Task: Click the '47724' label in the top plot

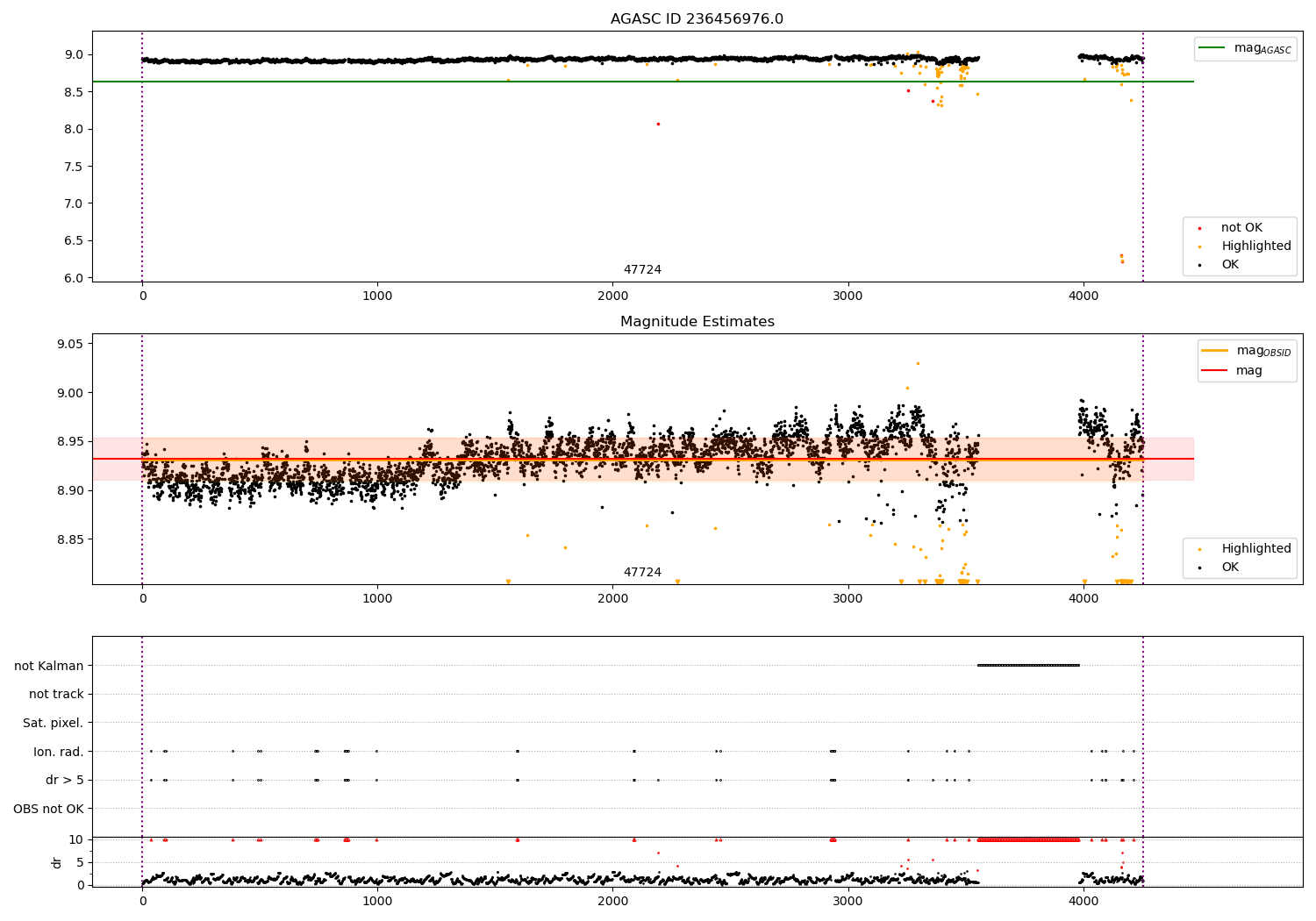Action: (642, 270)
